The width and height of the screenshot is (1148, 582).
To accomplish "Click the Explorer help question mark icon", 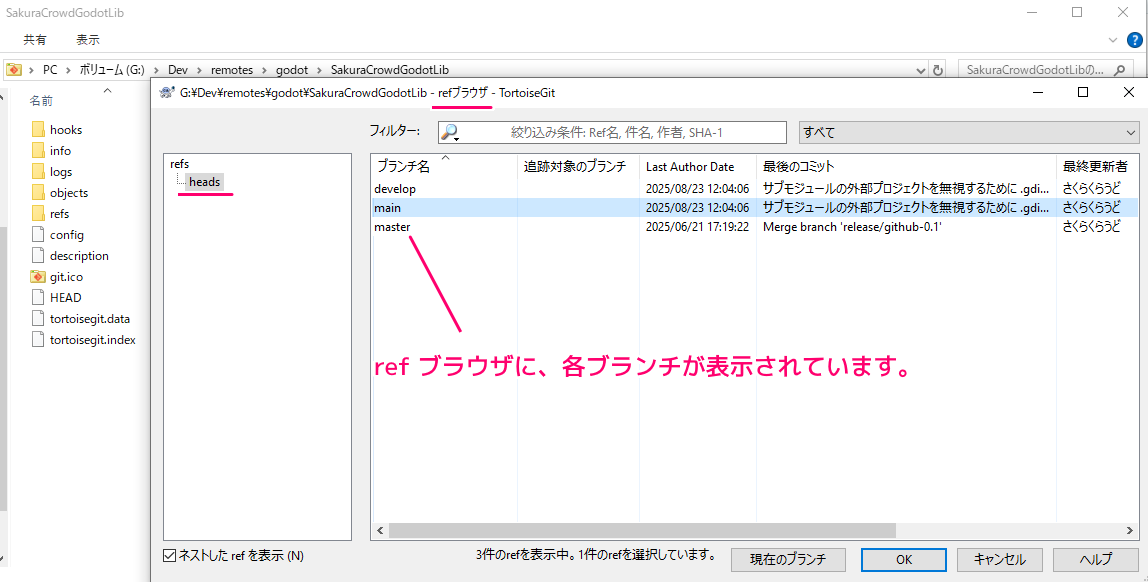I will pyautogui.click(x=1134, y=40).
